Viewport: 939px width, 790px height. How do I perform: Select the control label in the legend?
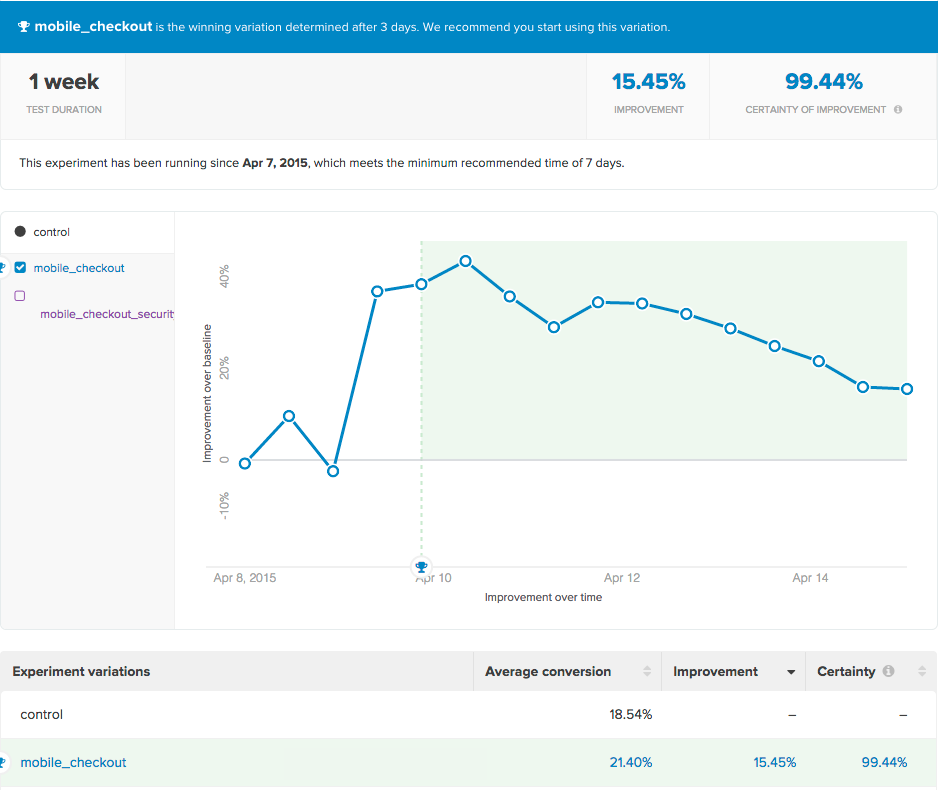tap(52, 232)
